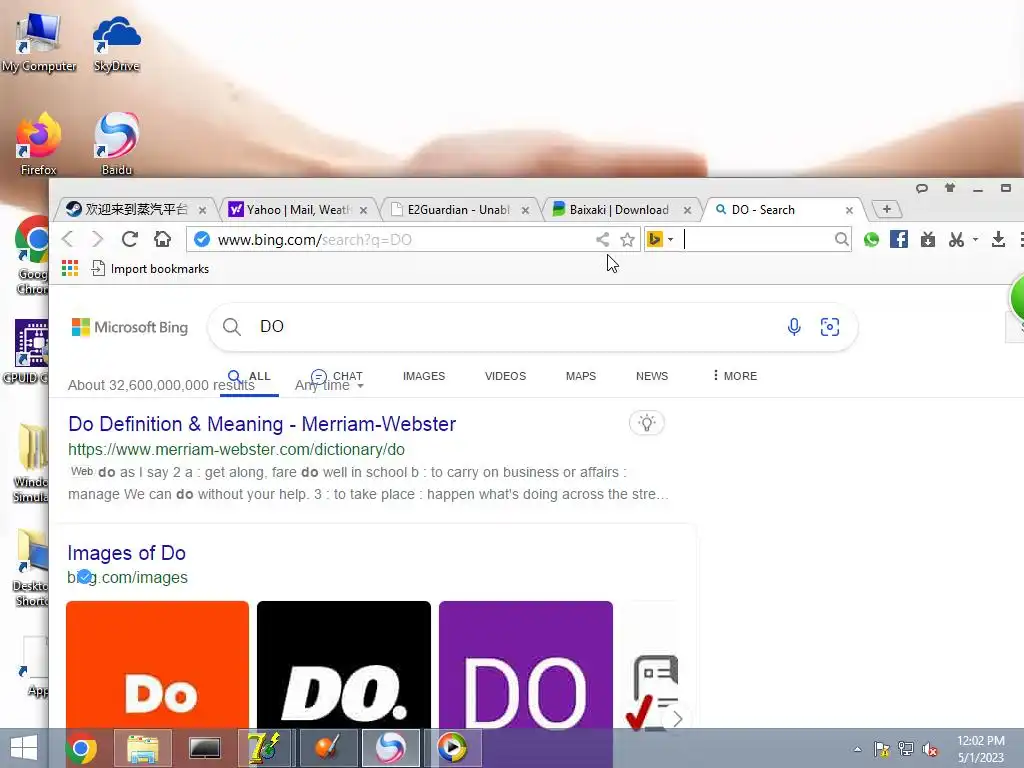Switch to the Baixaki Download tab
Viewport: 1024px width, 768px height.
click(619, 210)
